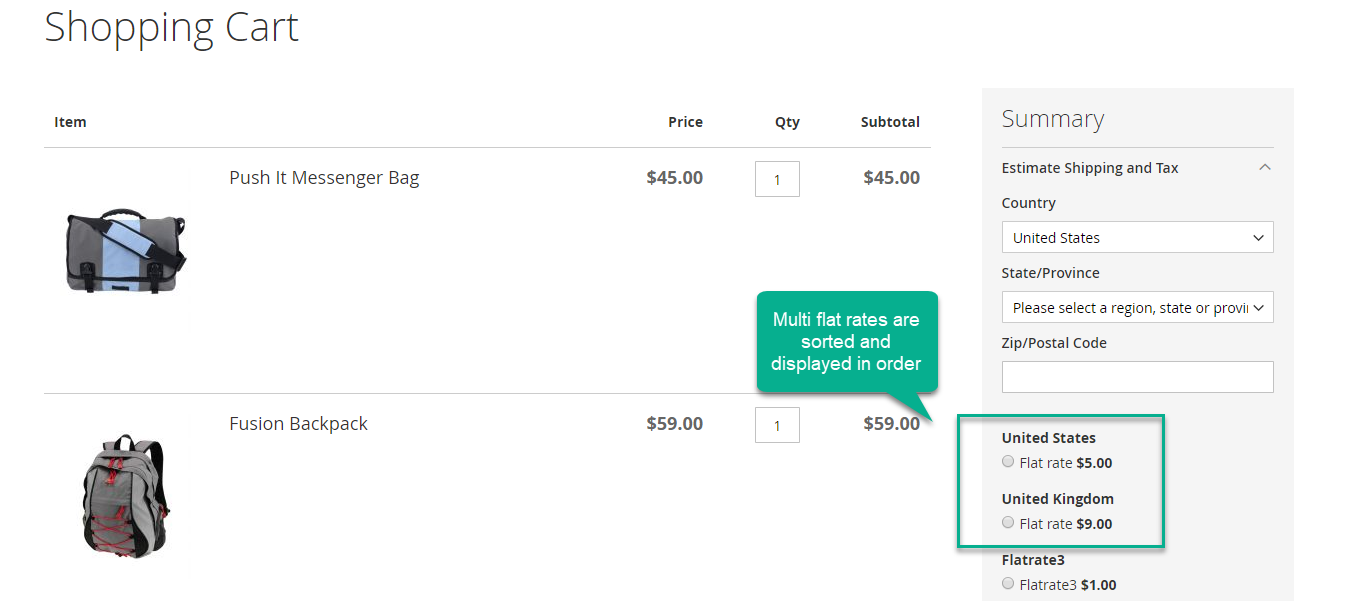Click the Flatrate3 $1.00 label text
1345x601 pixels.
[1068, 585]
